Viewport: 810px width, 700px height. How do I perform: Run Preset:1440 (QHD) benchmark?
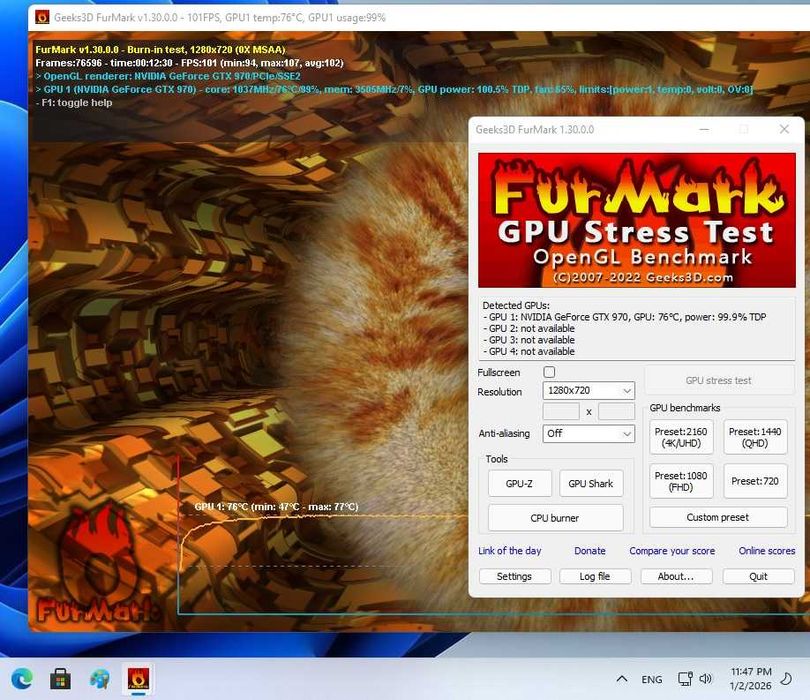tap(755, 437)
